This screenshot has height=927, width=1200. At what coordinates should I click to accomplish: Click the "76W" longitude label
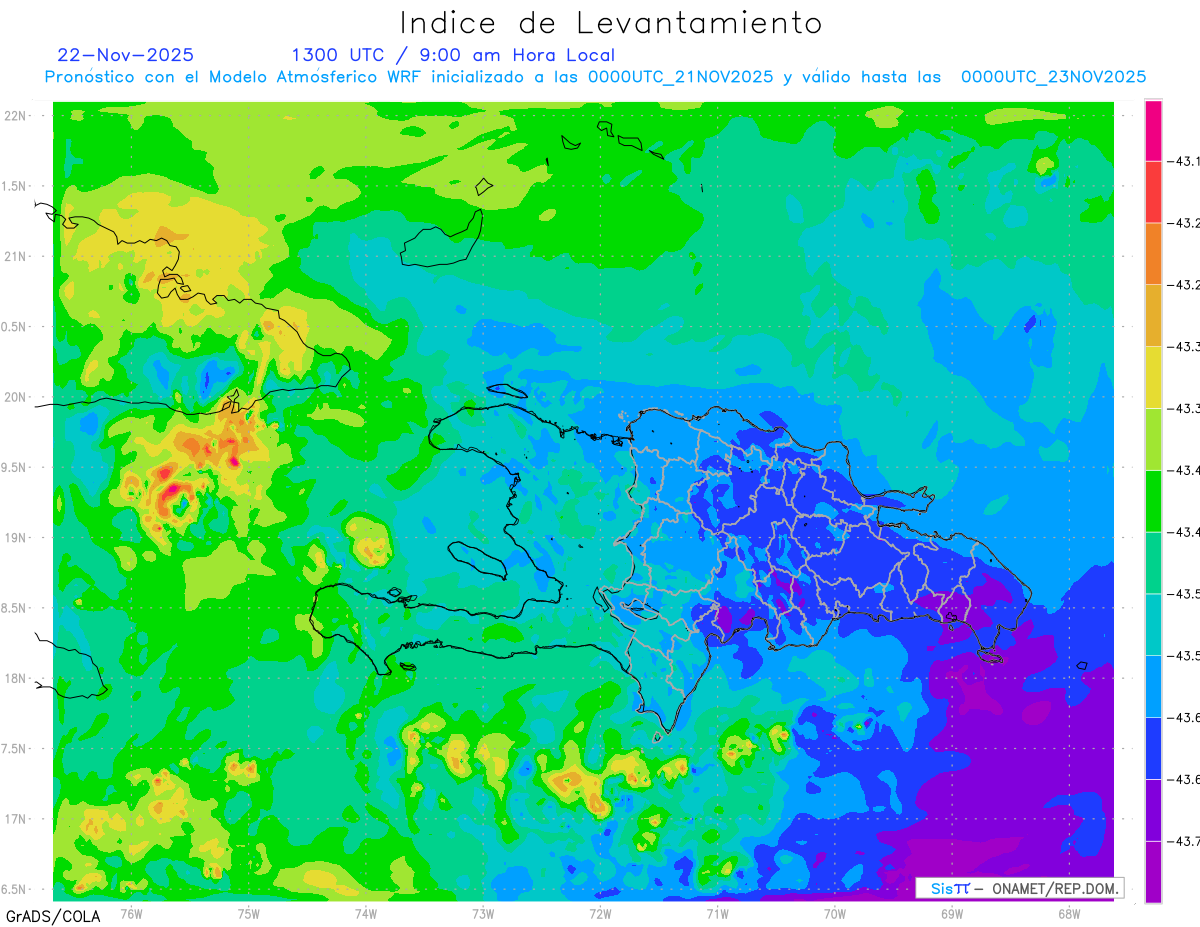[131, 913]
